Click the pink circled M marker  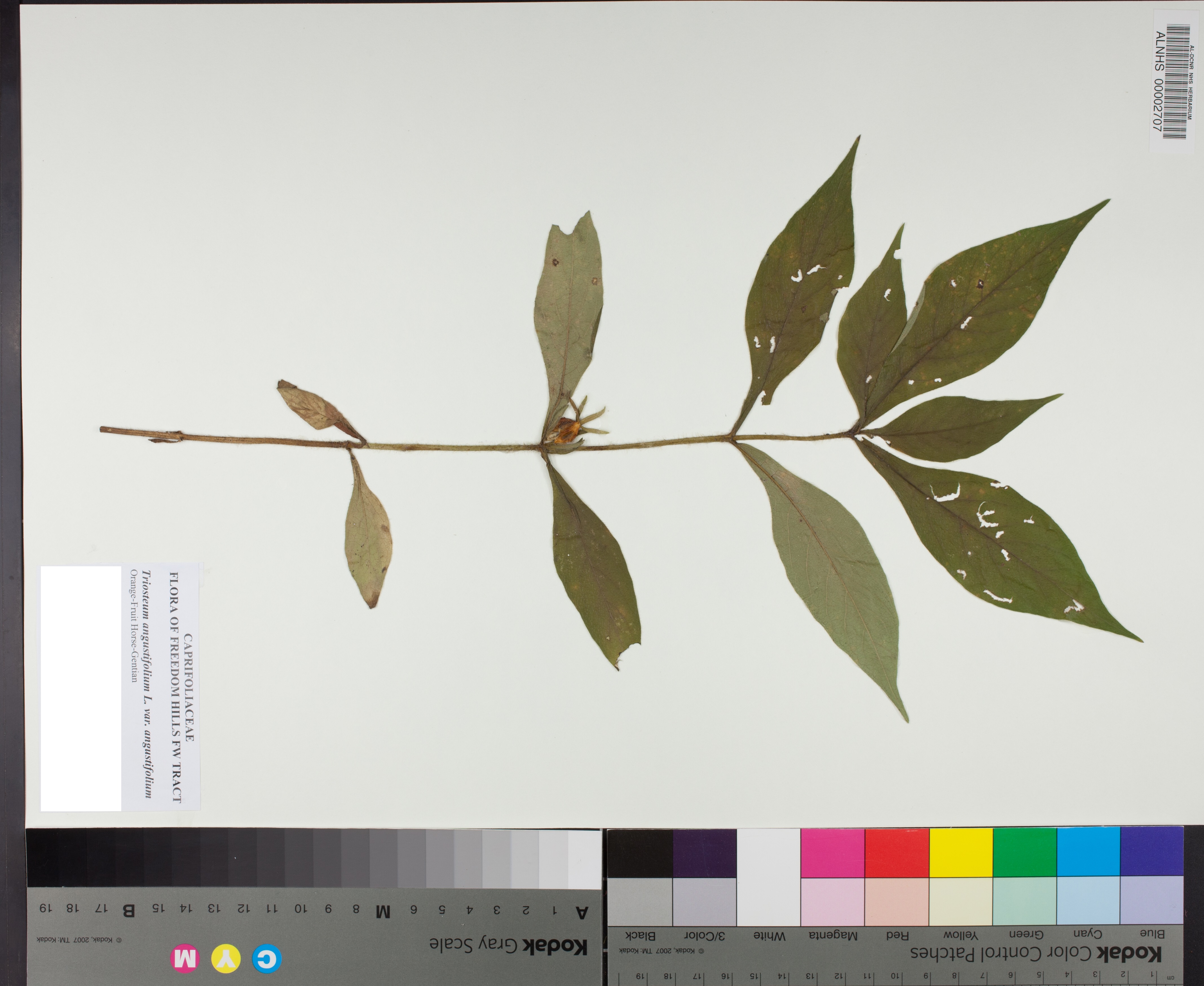pos(185,959)
